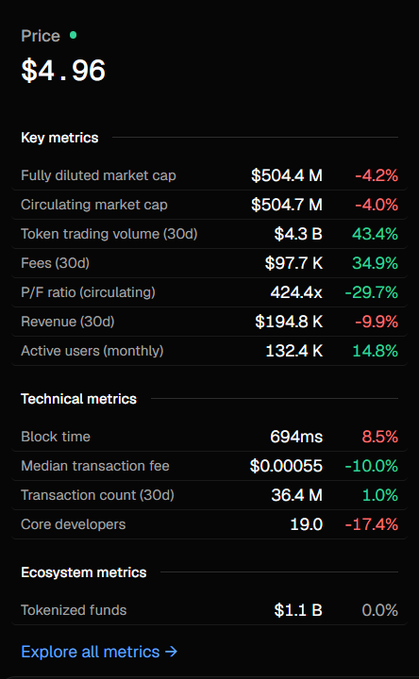Screen dimensions: 419x679
Task: Click the 34.9% change value
Action: pos(375,263)
